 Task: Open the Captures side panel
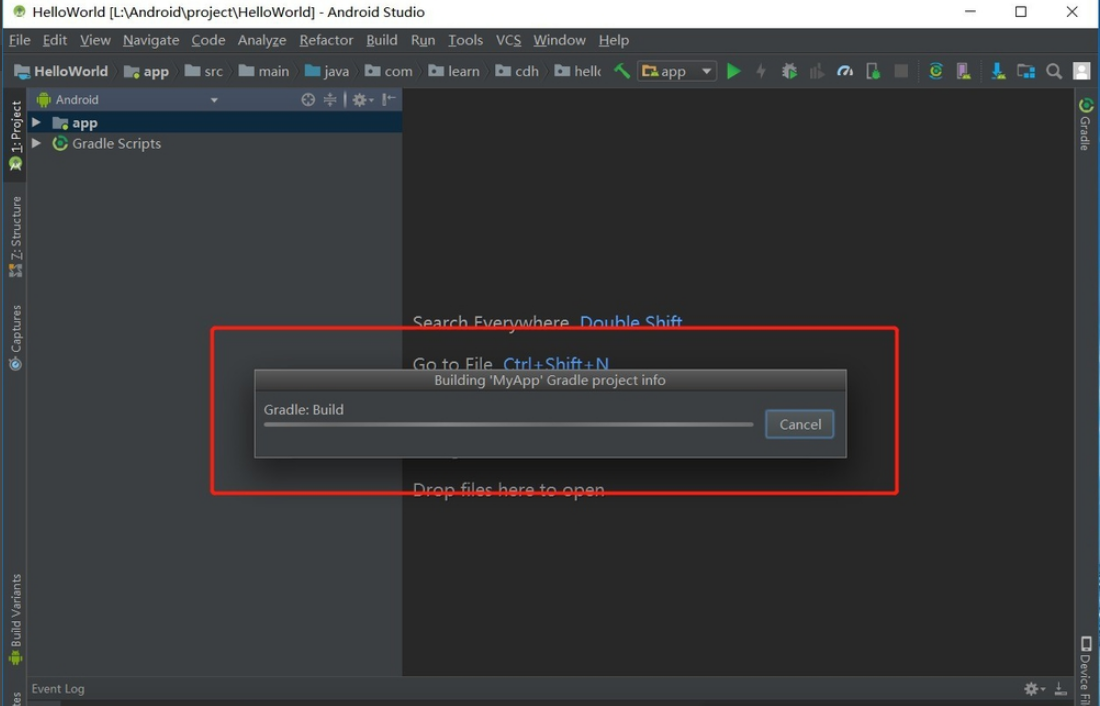pos(15,330)
